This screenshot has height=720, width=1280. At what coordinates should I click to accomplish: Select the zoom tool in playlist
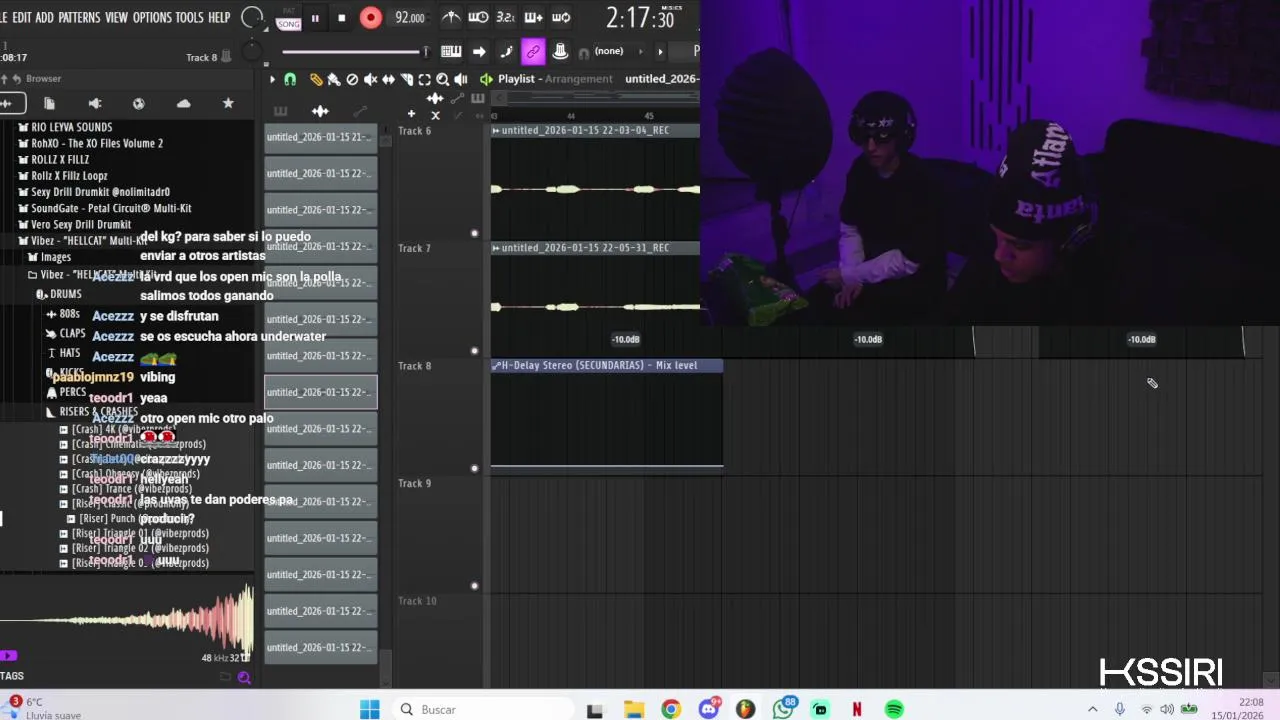pos(442,79)
